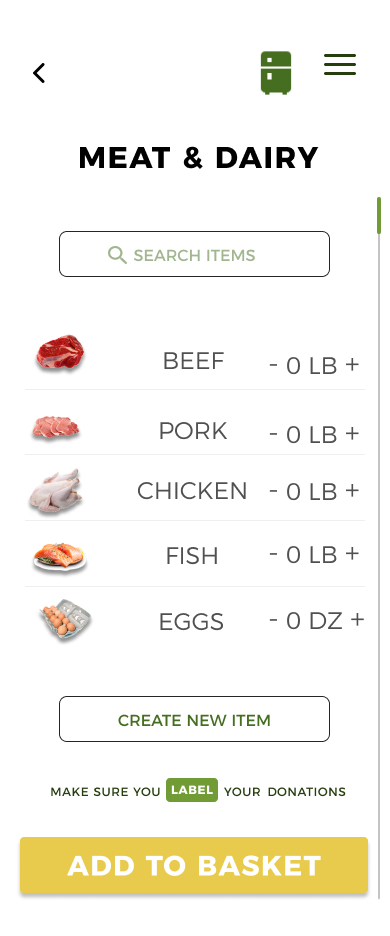Click the green scrollbar thumb
Image resolution: width=390 pixels, height=936 pixels.
click(x=379, y=215)
